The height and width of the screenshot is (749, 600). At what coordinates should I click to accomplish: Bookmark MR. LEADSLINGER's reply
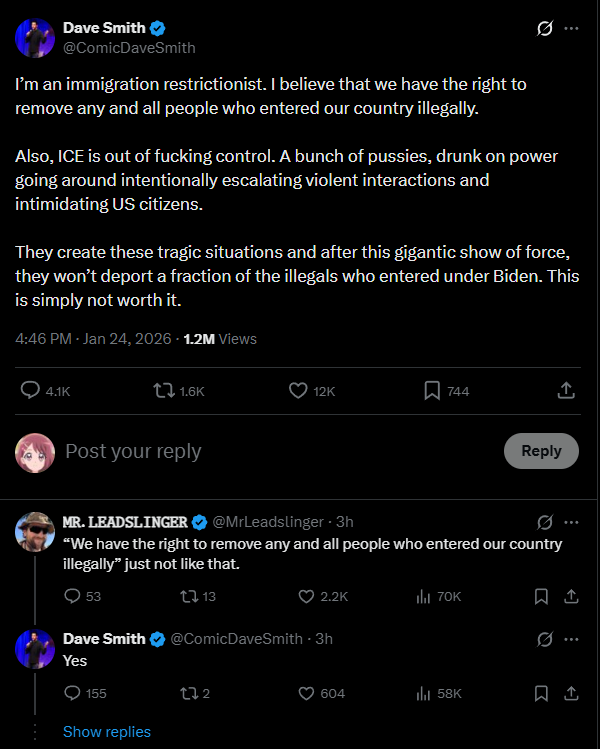point(541,596)
